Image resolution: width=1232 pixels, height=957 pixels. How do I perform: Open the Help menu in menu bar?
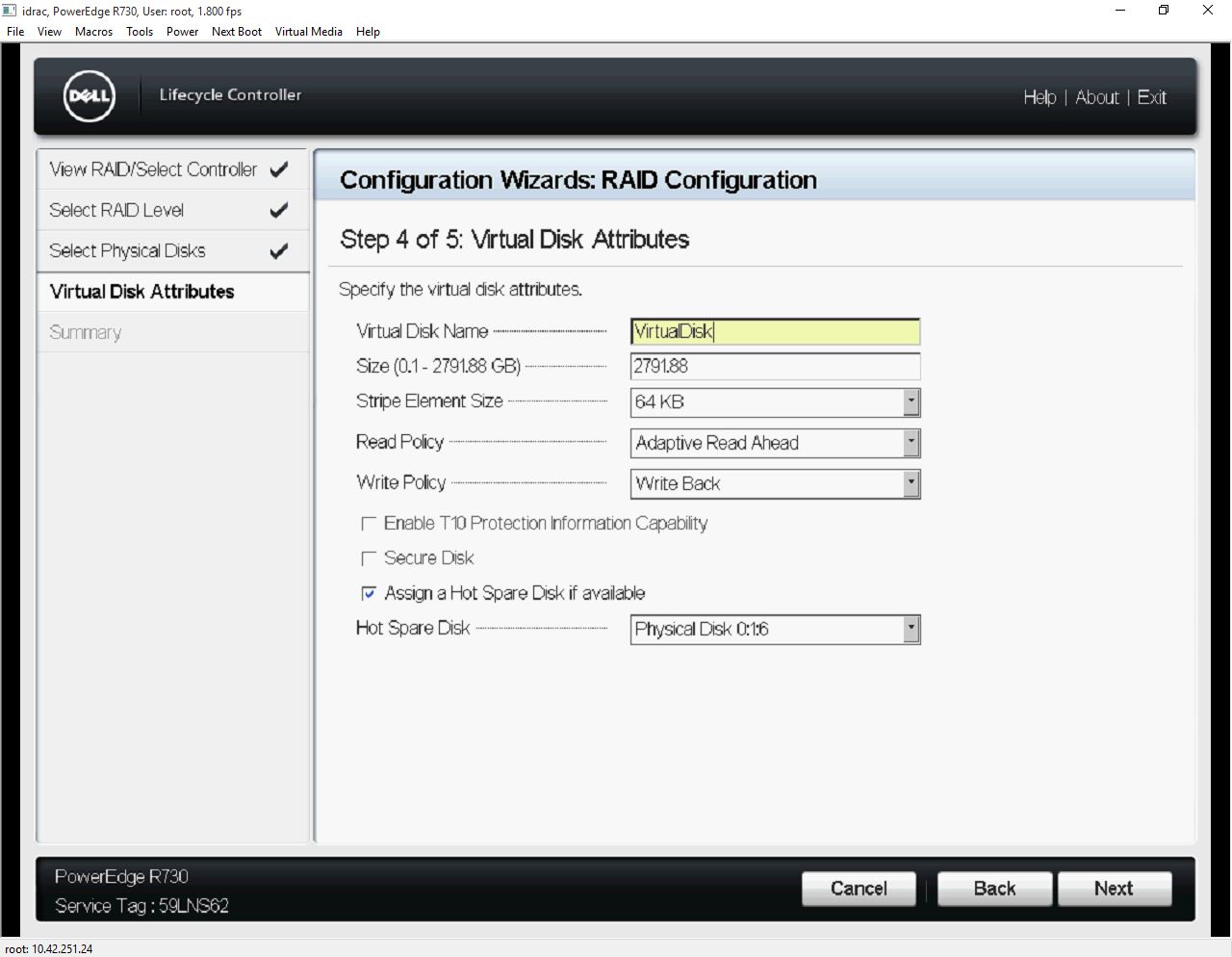coord(368,31)
